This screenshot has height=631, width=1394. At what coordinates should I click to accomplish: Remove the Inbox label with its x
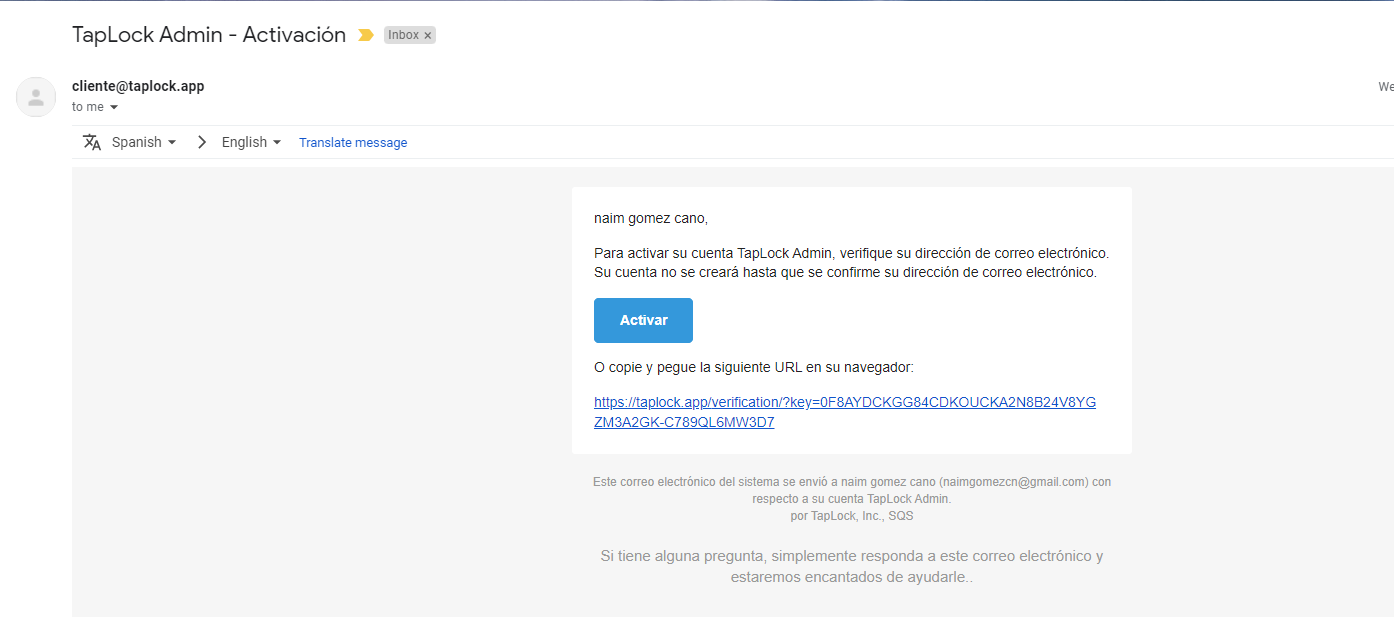(428, 35)
